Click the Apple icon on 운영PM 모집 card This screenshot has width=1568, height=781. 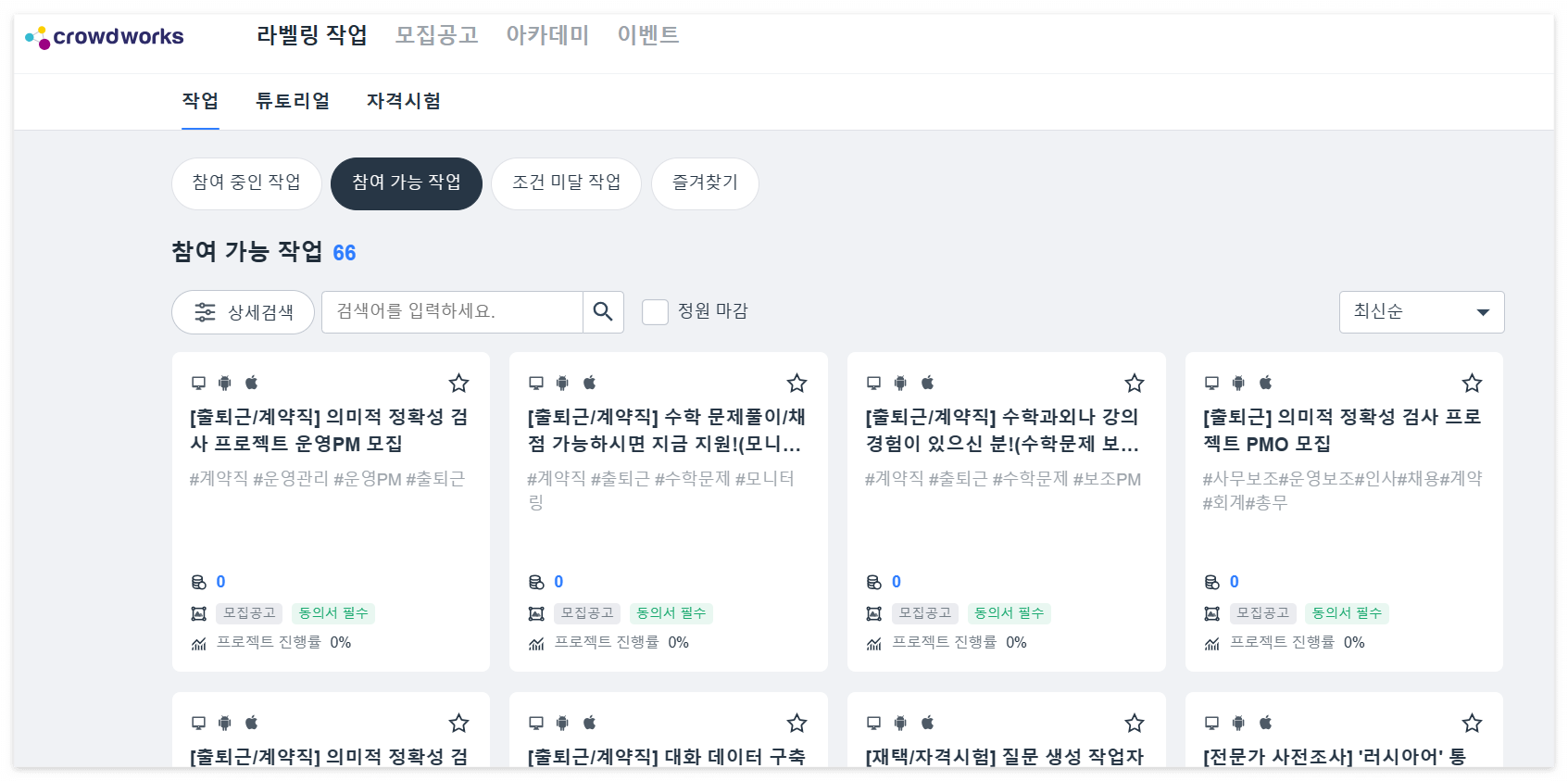click(x=251, y=383)
